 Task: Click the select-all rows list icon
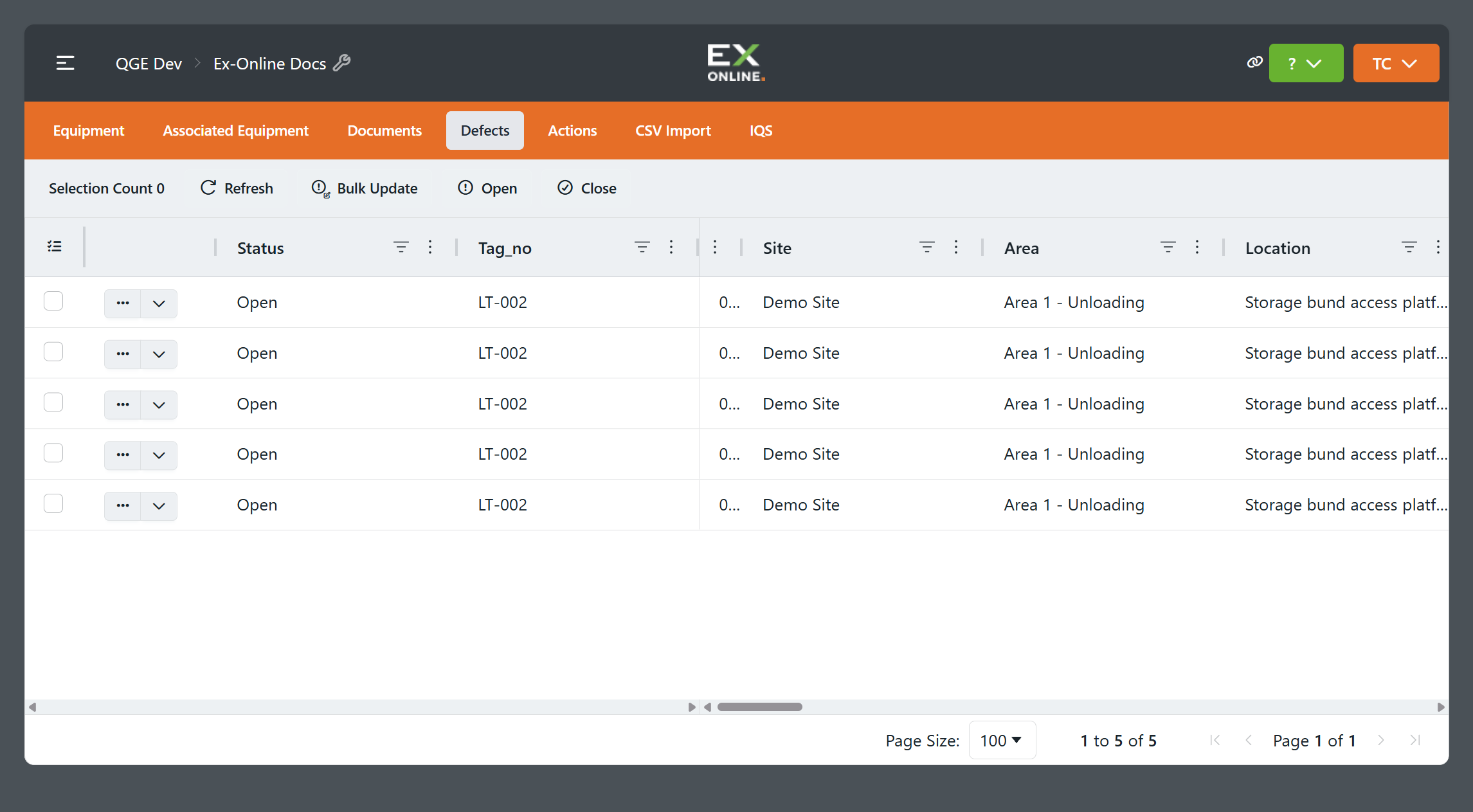click(55, 247)
